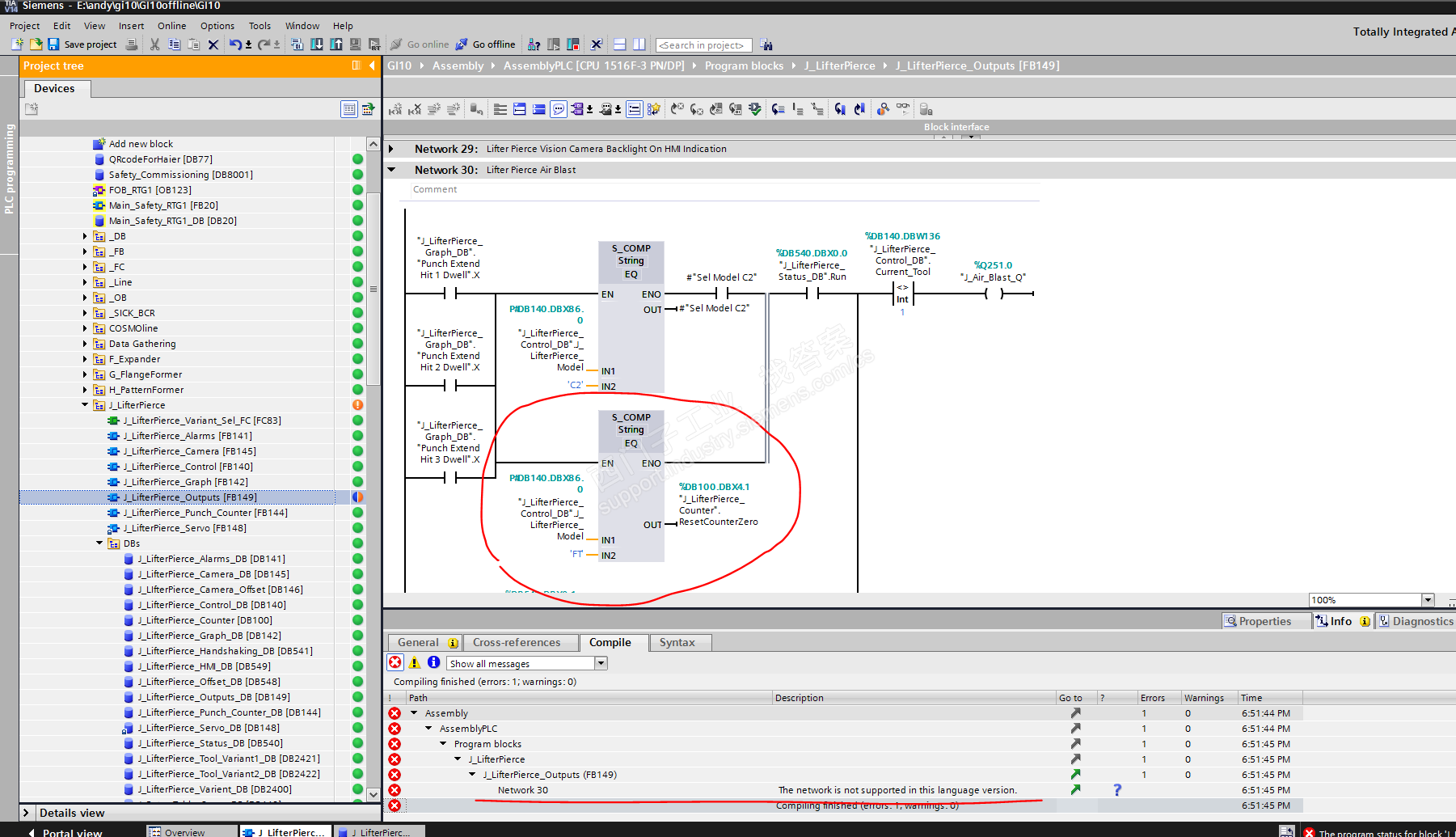1456x837 pixels.
Task: Open the zoom level 100% dropdown
Action: point(1428,600)
